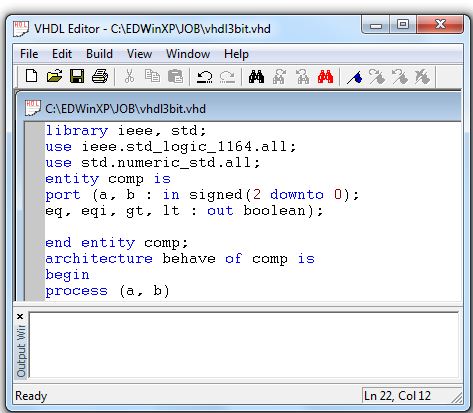Open a file with the folder icon
The height and width of the screenshot is (413, 473).
click(x=54, y=76)
